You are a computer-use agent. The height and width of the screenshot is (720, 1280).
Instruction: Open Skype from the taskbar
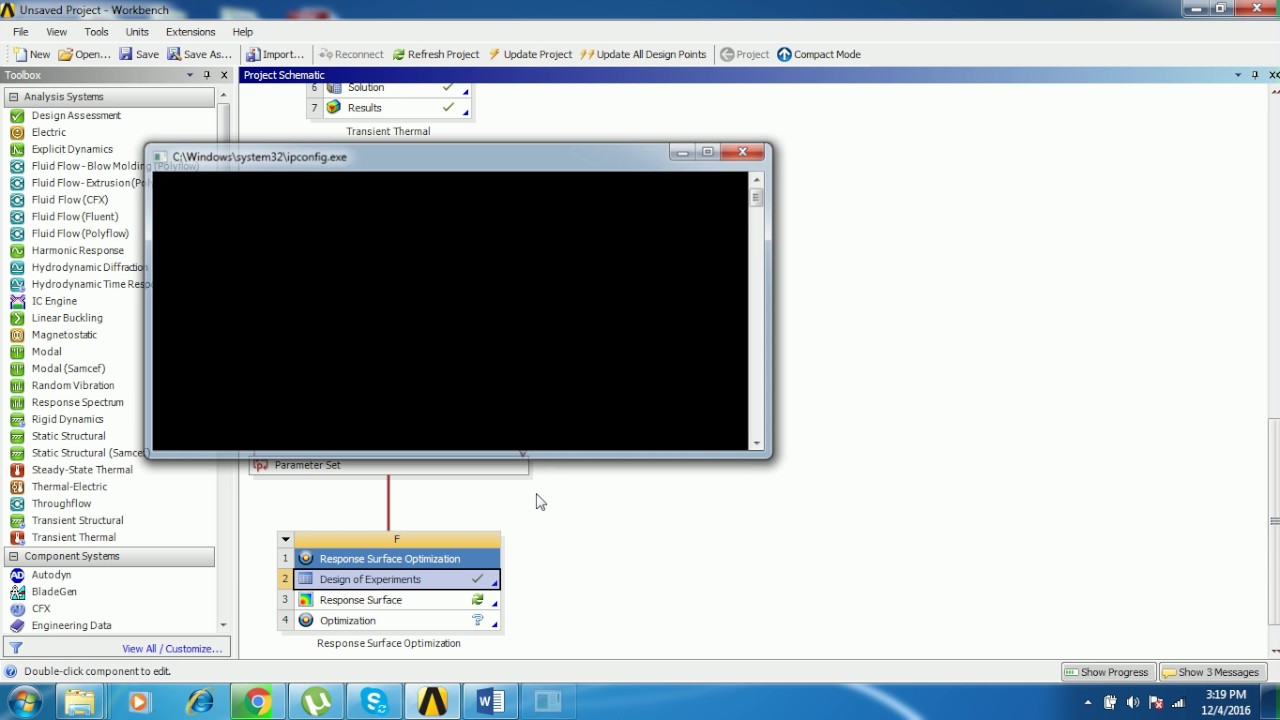[x=375, y=702]
